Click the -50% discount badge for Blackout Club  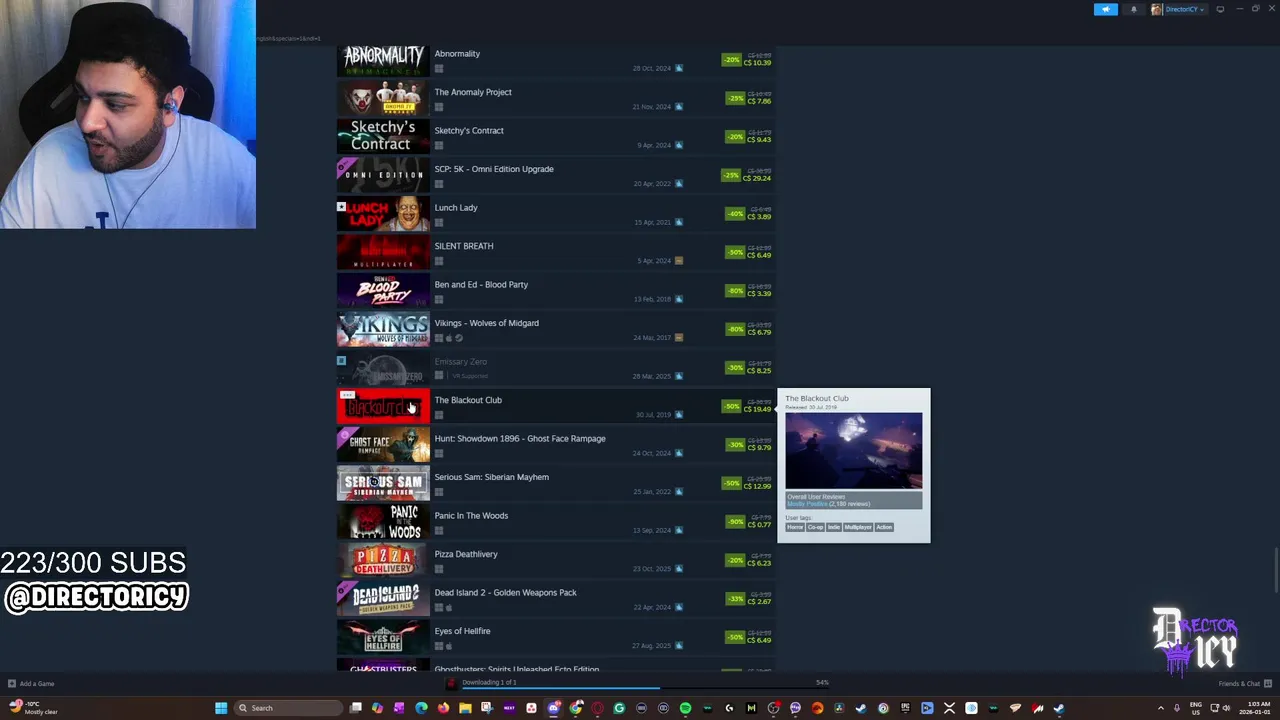[732, 406]
